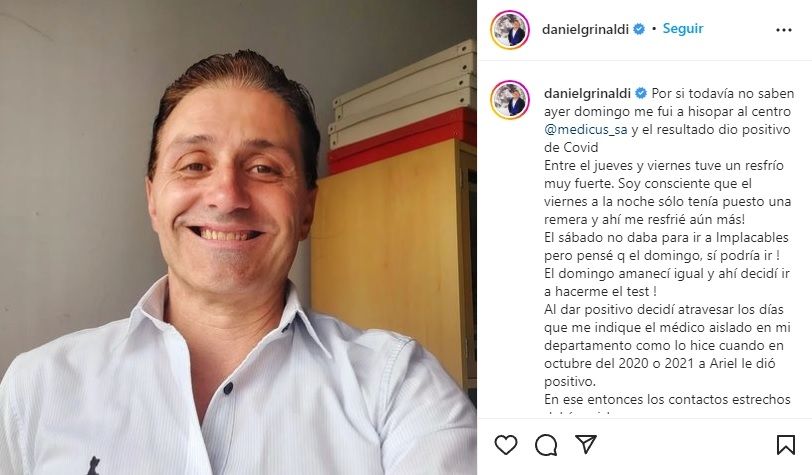Click the wooden cabinet in the photo
This screenshot has height=475, width=812.
click(x=394, y=259)
